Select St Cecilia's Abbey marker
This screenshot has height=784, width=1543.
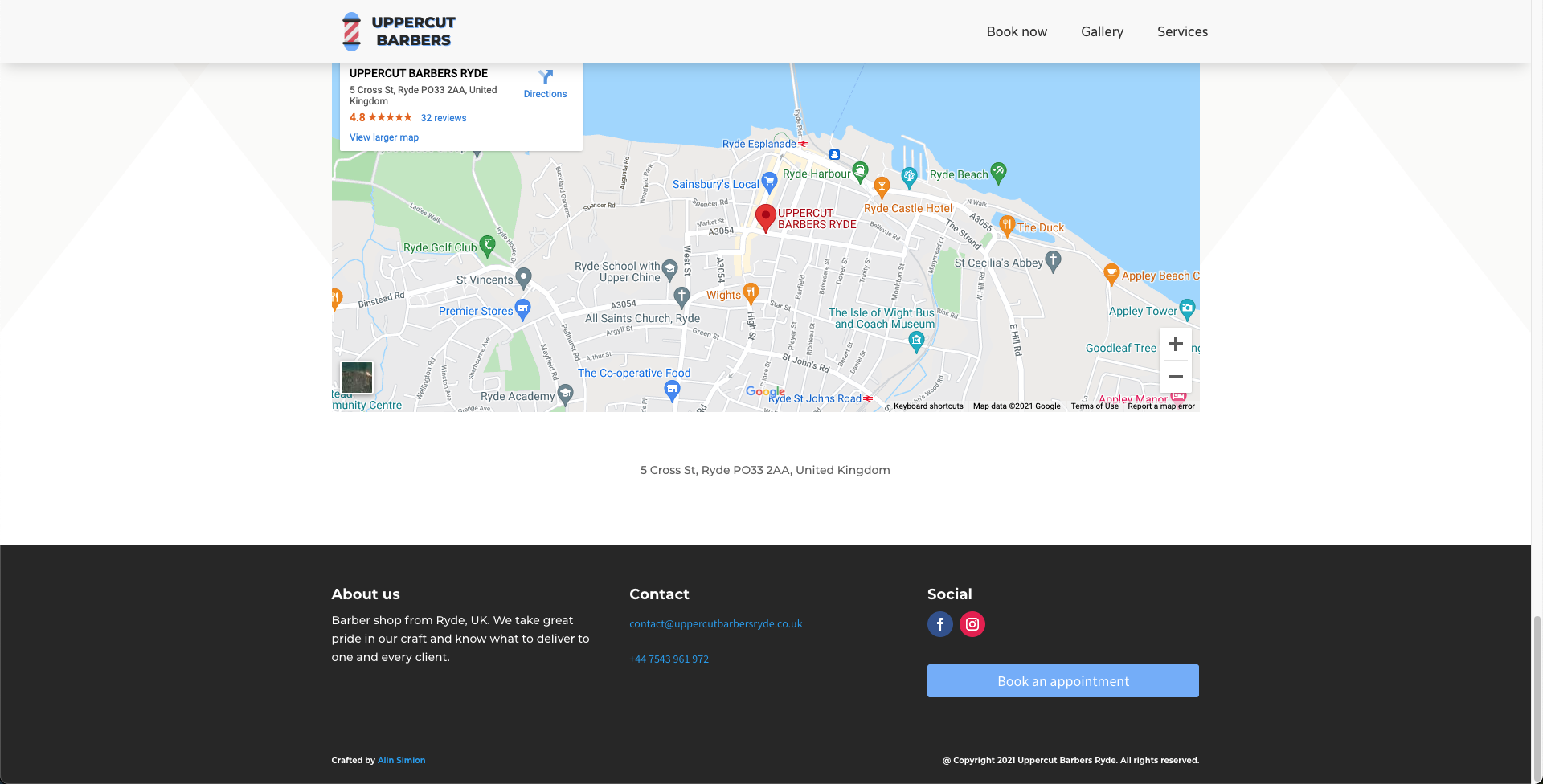click(1054, 260)
